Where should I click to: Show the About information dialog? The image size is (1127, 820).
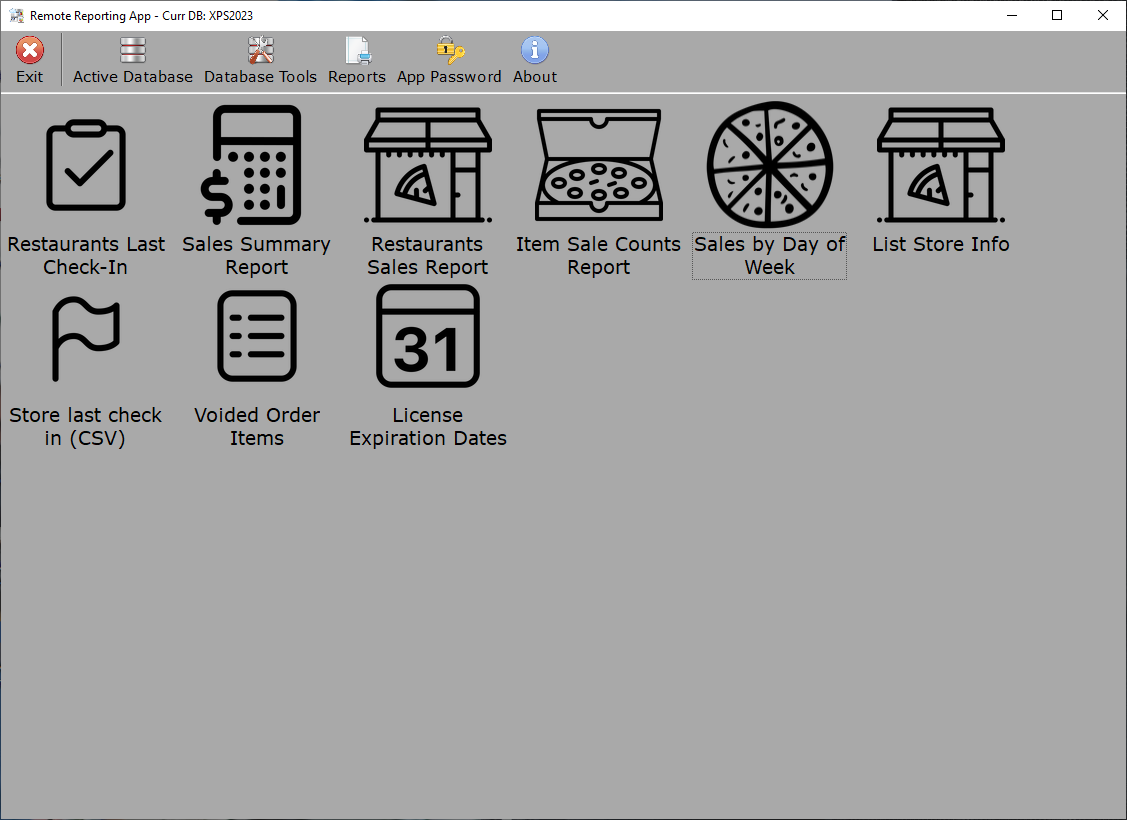[535, 61]
